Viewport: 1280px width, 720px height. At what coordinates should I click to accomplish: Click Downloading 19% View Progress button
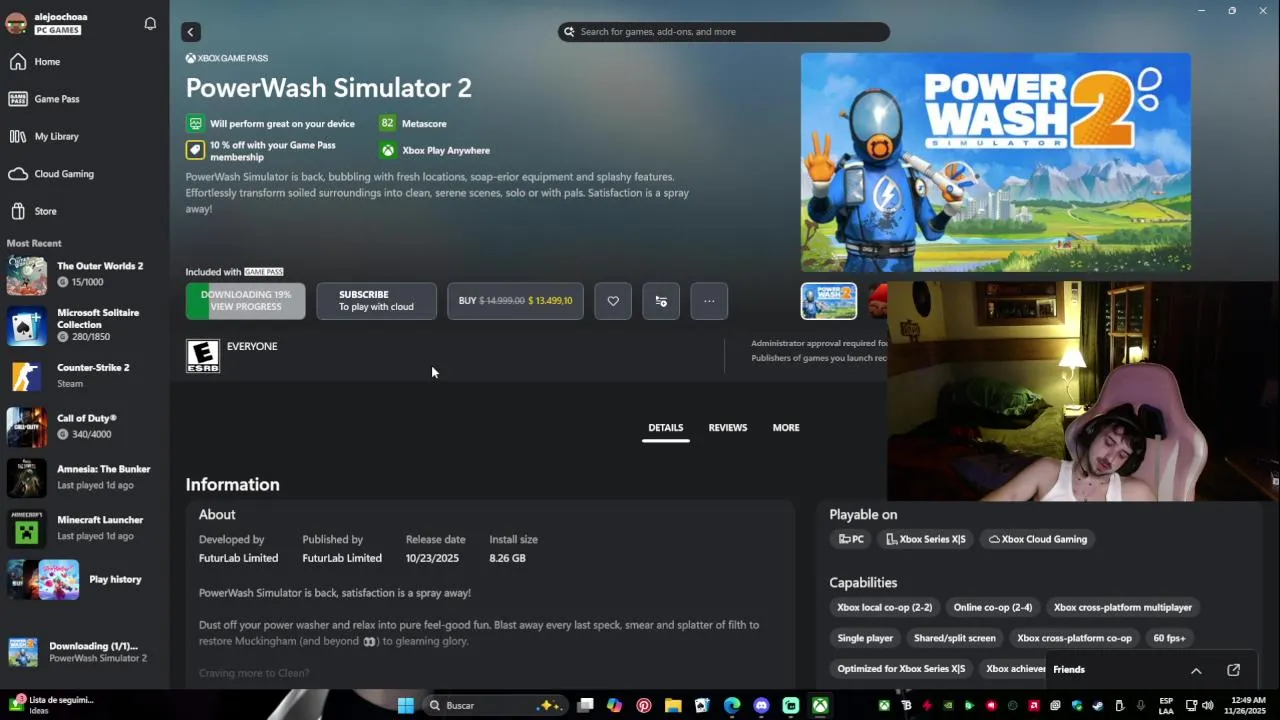(x=245, y=301)
